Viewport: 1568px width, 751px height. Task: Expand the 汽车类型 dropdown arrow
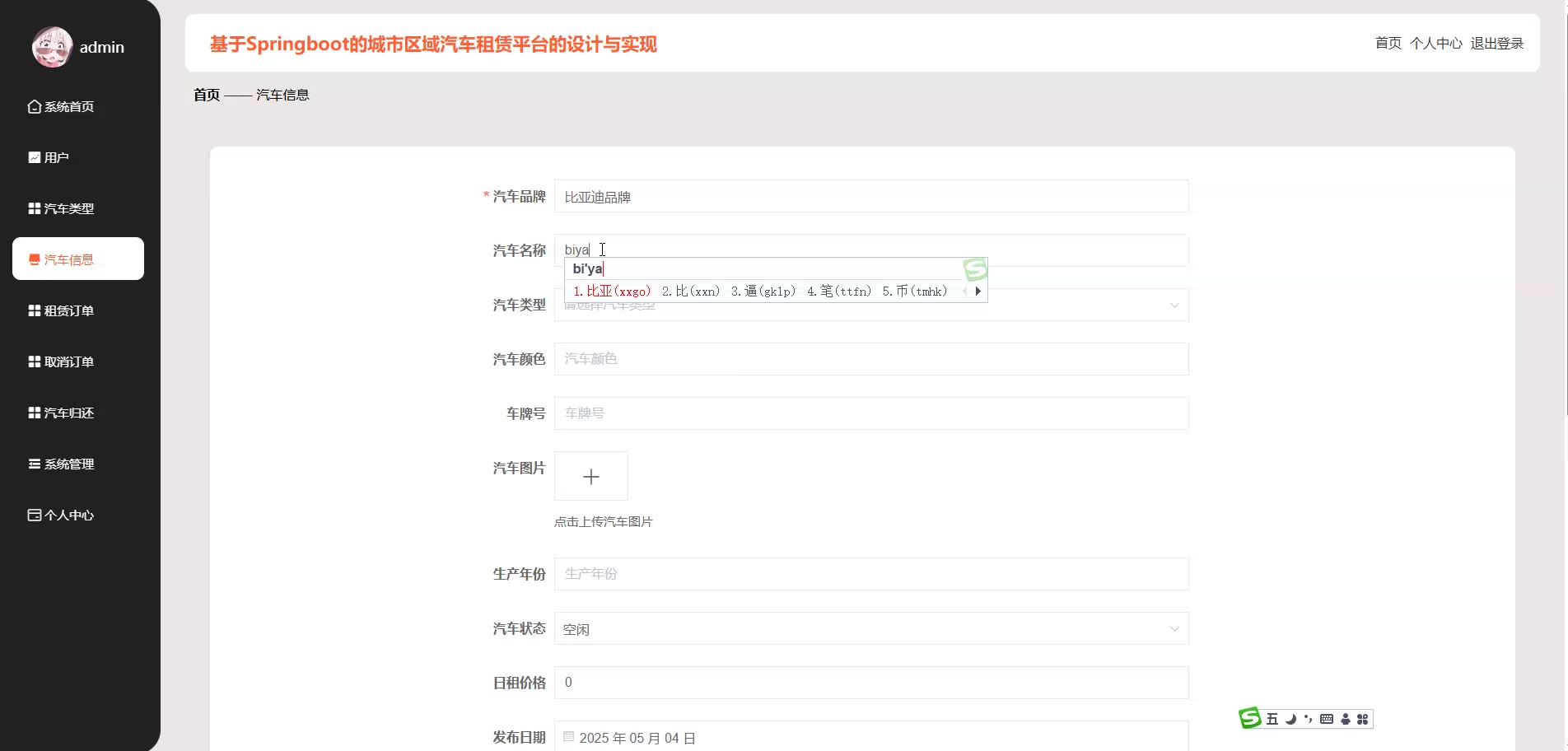coord(1174,305)
